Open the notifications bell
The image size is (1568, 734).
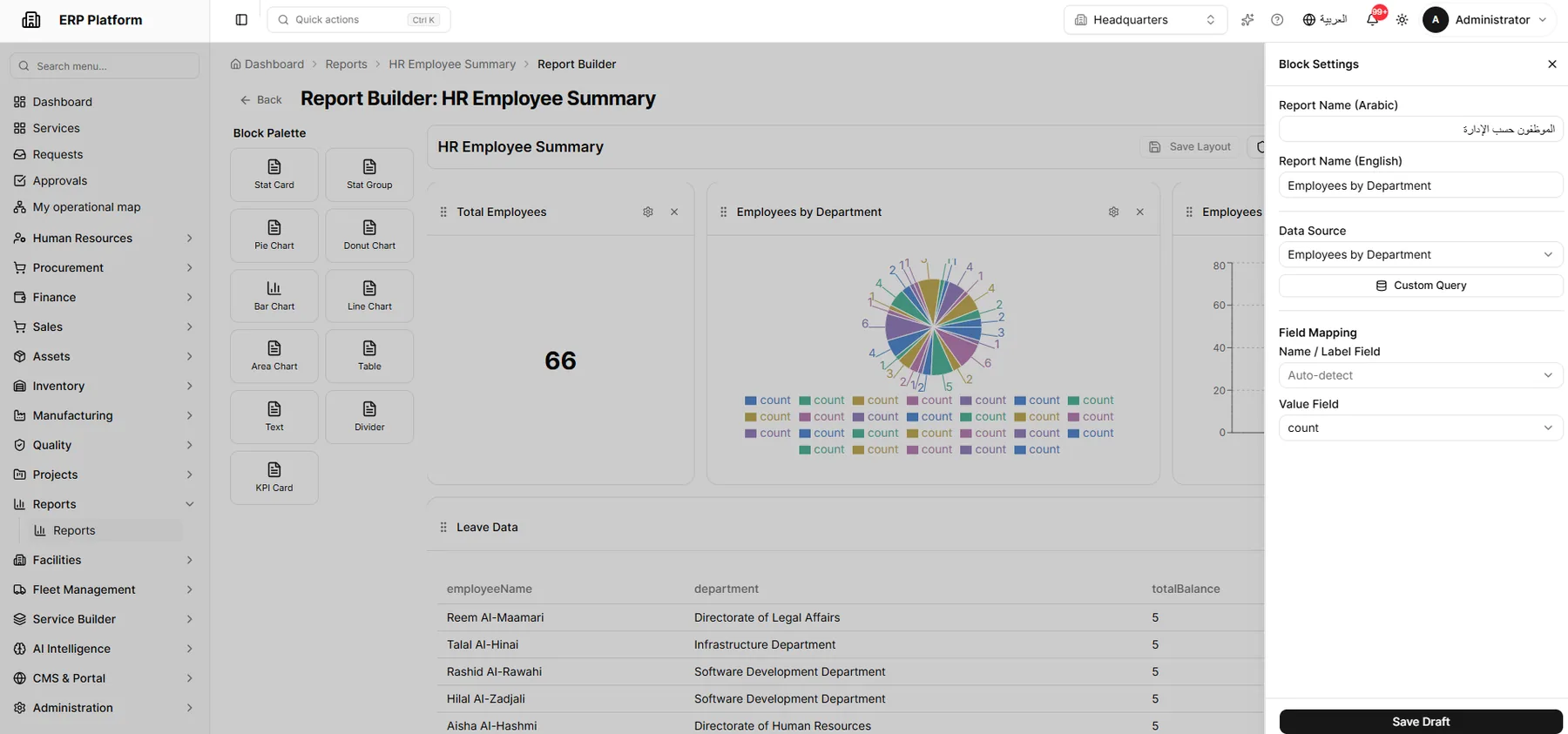pyautogui.click(x=1373, y=20)
